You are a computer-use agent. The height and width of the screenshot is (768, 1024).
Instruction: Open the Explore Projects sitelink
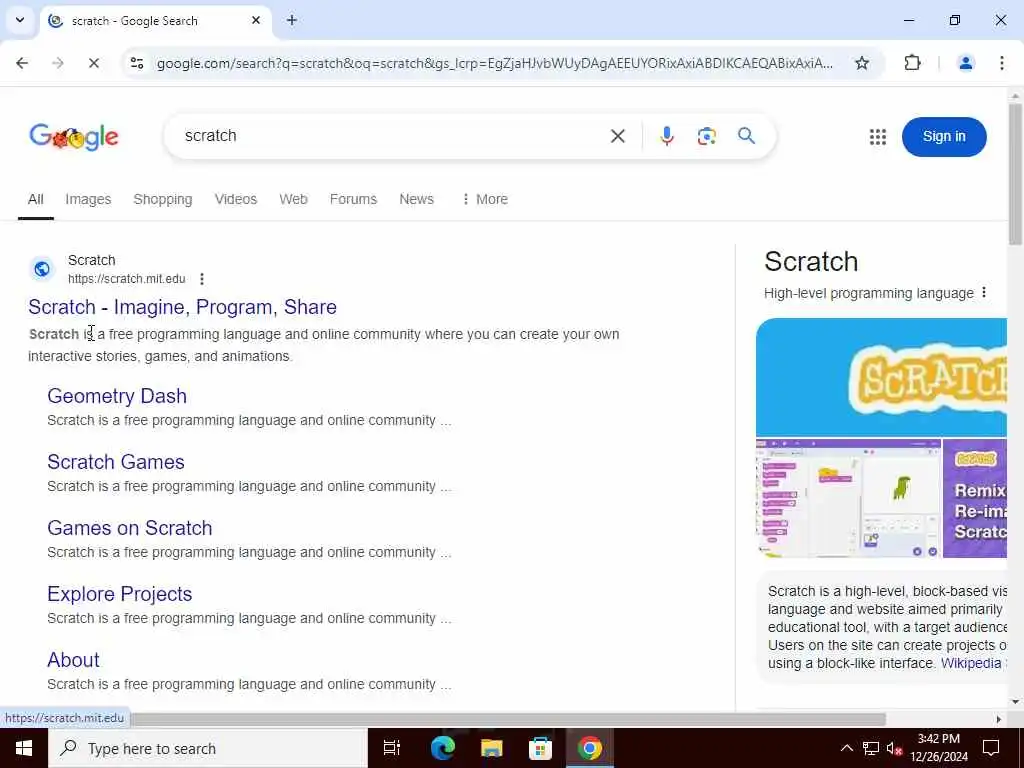[120, 594]
